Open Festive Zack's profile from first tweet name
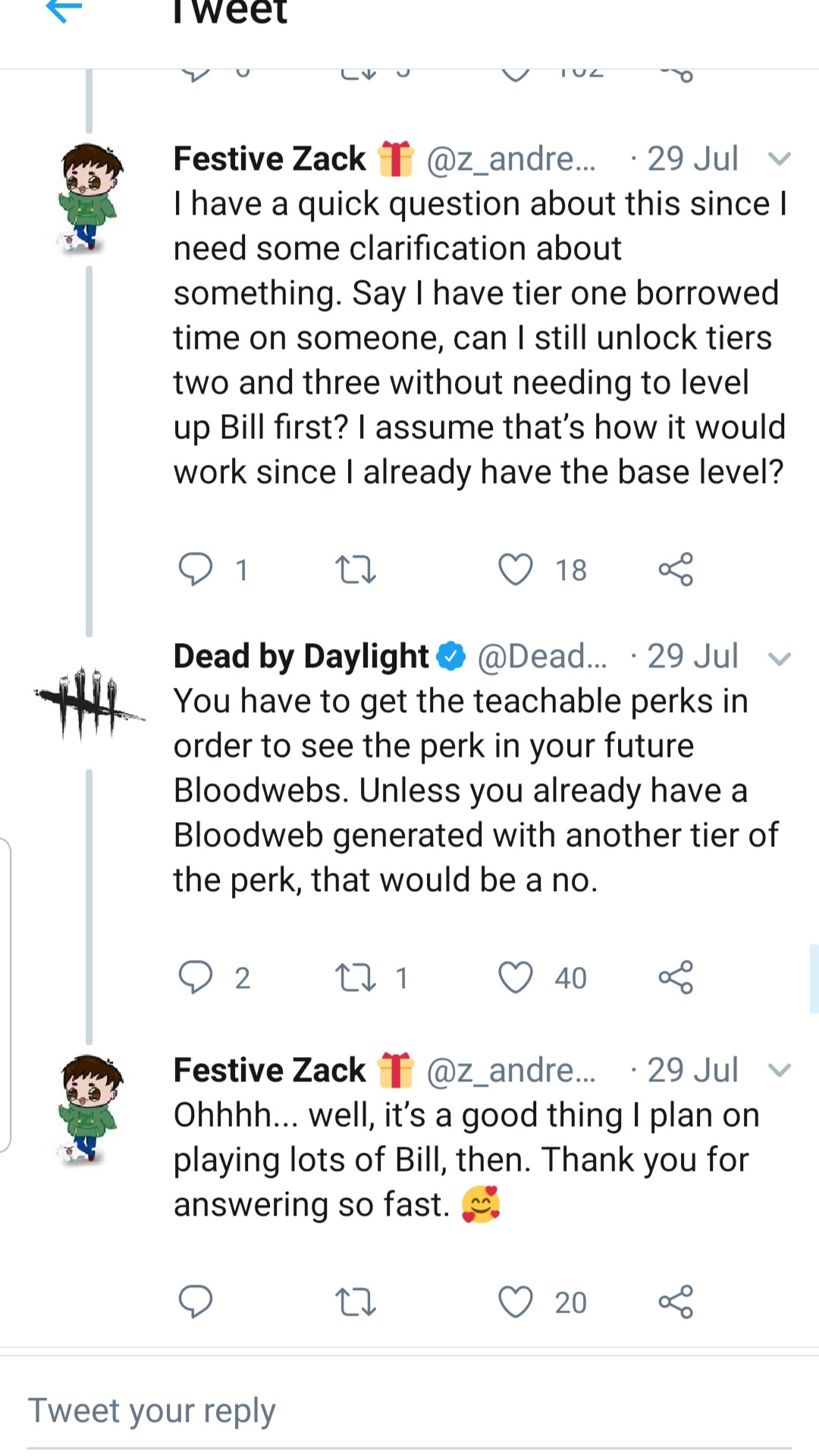The height and width of the screenshot is (1456, 819). (x=269, y=158)
